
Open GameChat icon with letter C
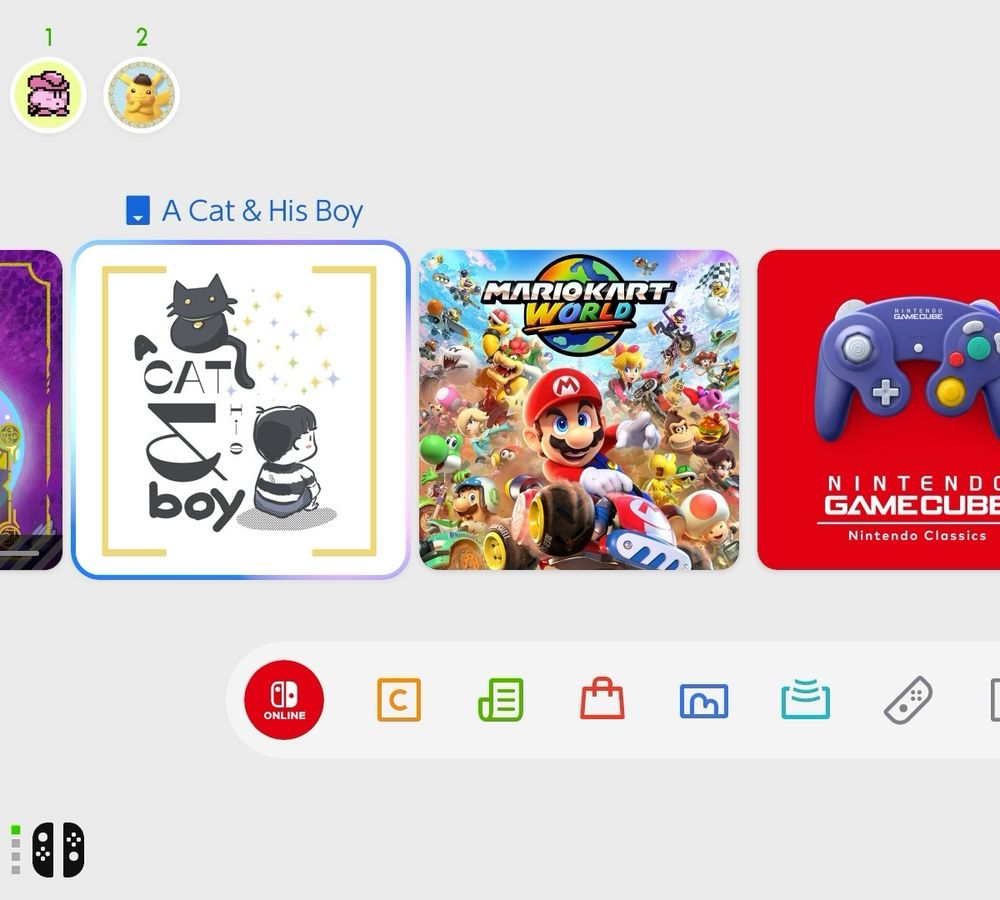pos(399,700)
